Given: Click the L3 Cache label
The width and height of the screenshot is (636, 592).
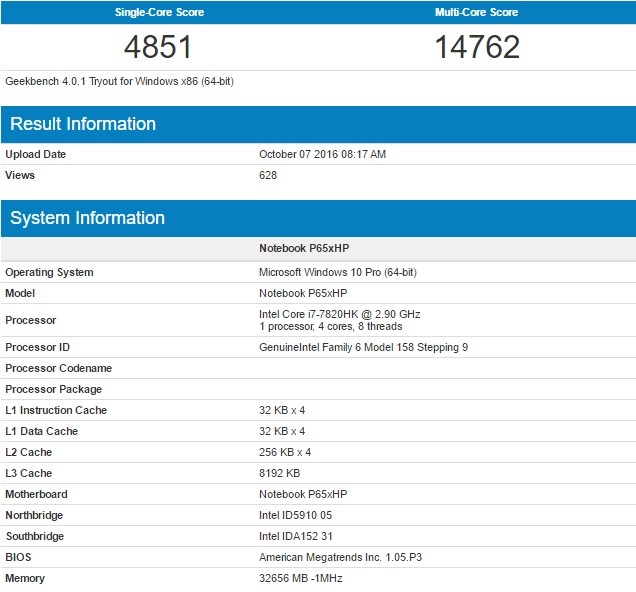Looking at the screenshot, I should (28, 473).
